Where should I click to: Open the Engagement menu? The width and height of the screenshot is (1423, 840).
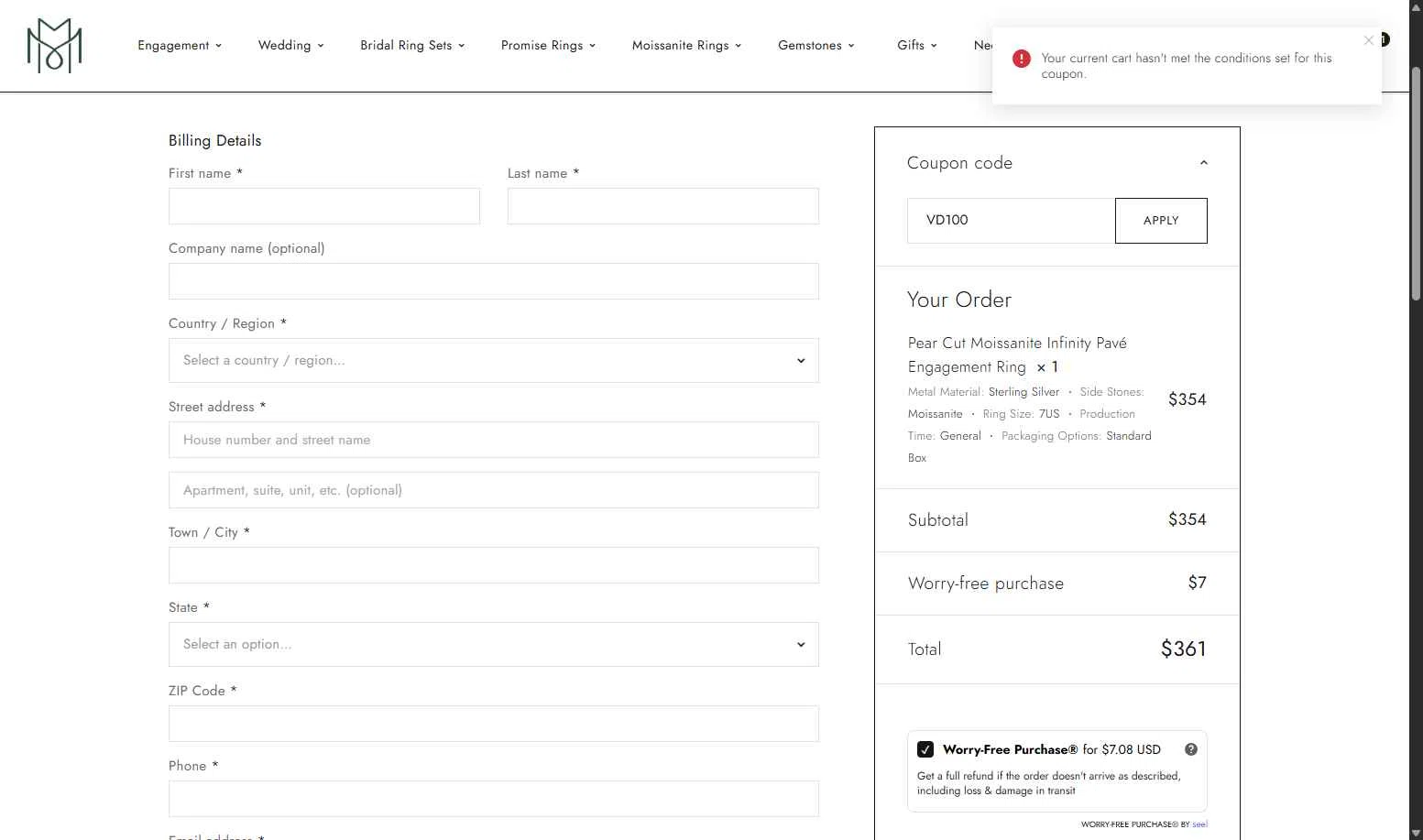point(180,45)
